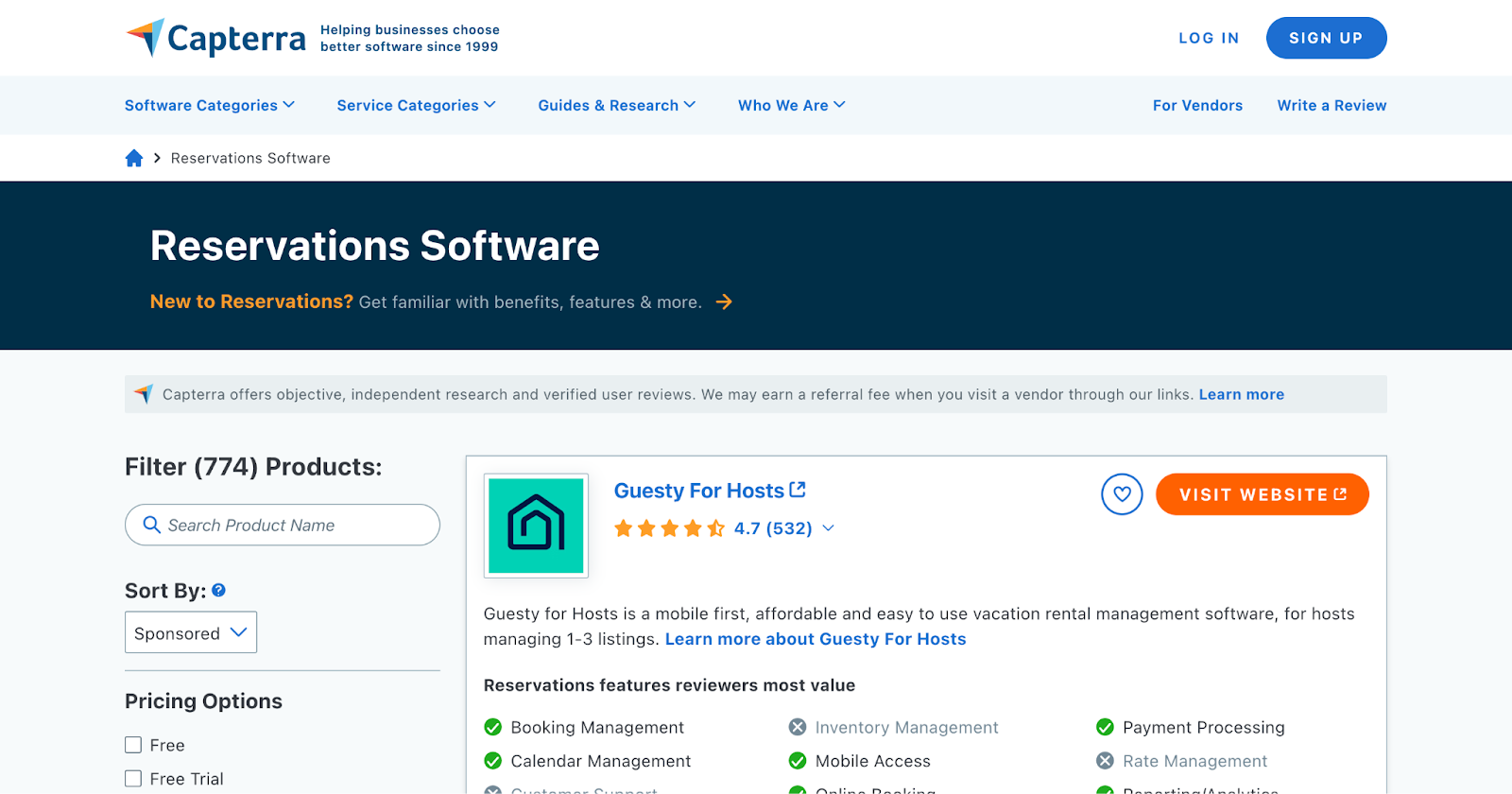Open Learn more about Guesty For Hosts
The image size is (1512, 794).
click(816, 639)
